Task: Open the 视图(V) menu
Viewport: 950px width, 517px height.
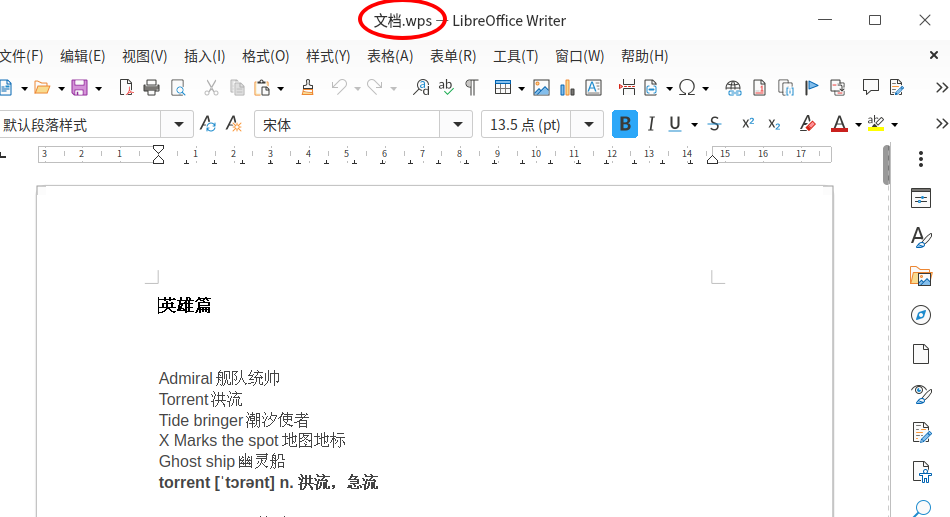Action: point(144,56)
